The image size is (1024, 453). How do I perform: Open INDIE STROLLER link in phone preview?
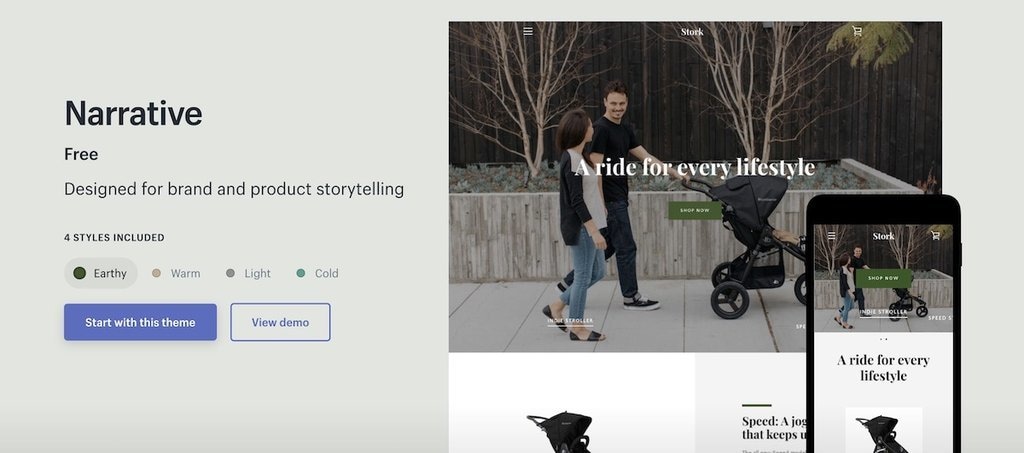point(884,313)
